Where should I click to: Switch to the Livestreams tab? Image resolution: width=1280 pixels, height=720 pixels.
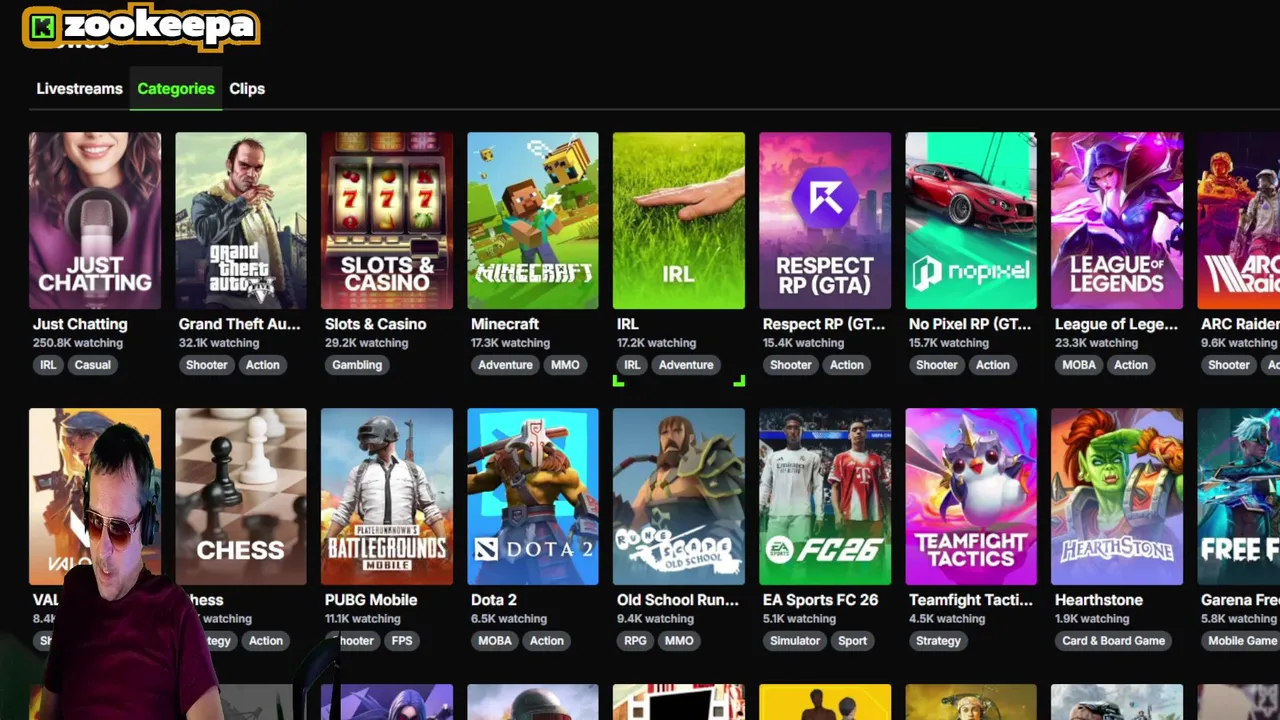(79, 89)
